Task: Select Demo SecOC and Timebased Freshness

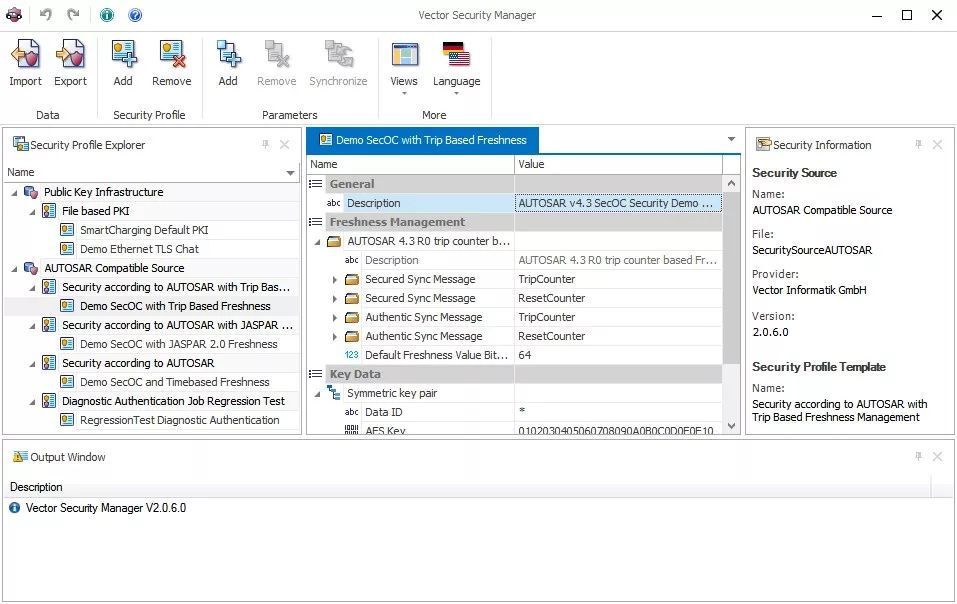Action: tap(175, 382)
